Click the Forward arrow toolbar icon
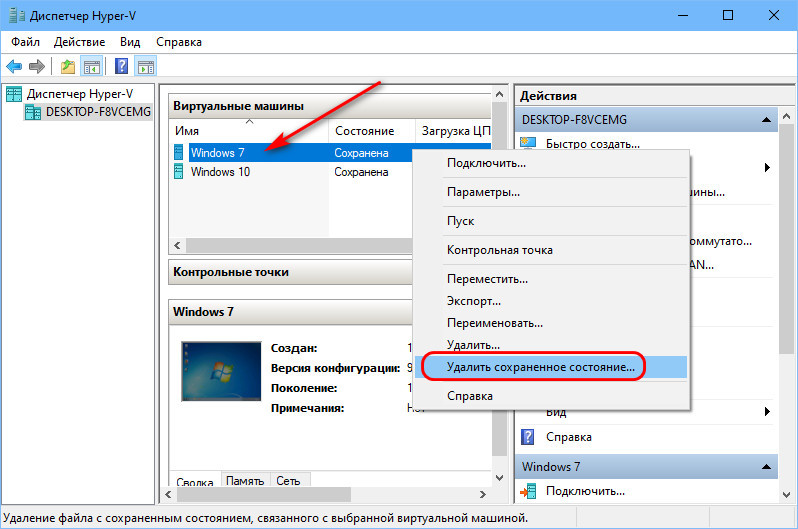This screenshot has height=529, width=798. [37, 67]
